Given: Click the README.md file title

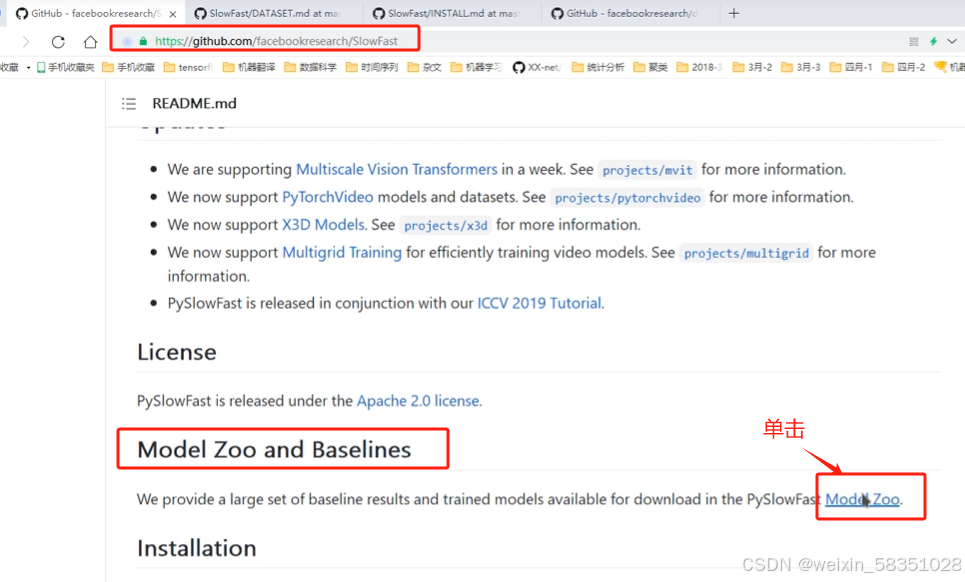Looking at the screenshot, I should click(194, 103).
